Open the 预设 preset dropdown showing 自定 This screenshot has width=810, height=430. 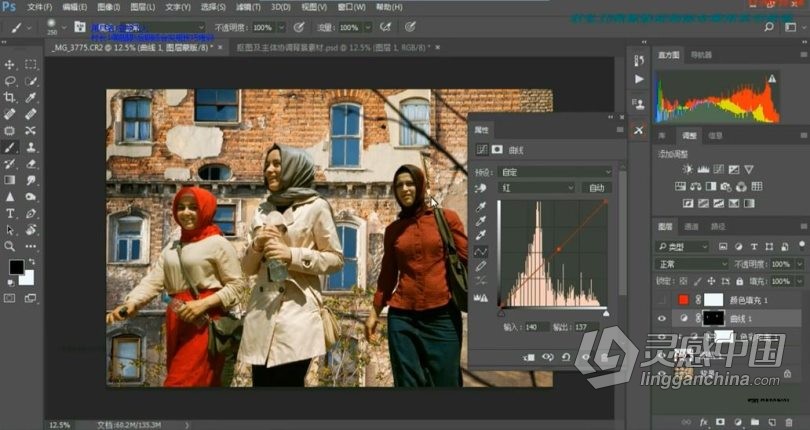555,172
